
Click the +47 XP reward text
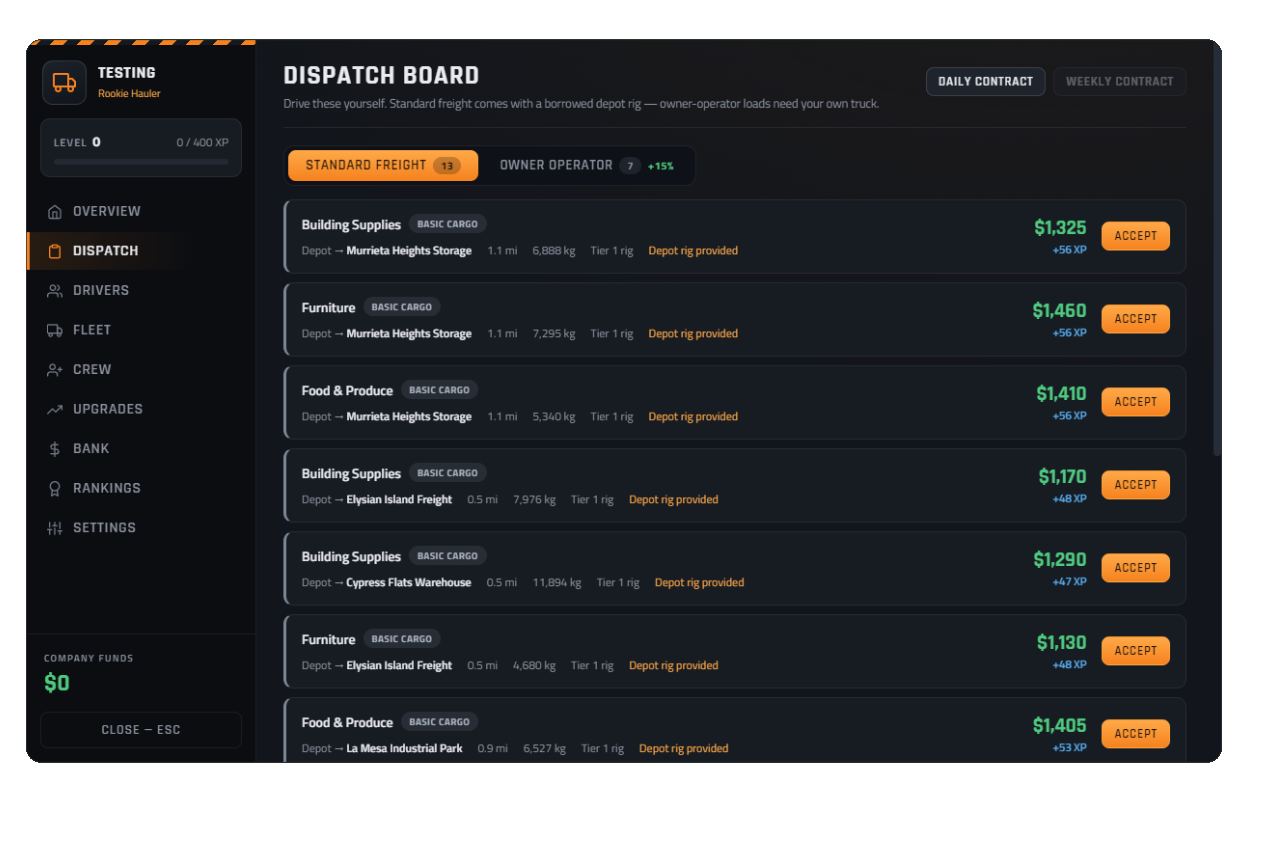(x=1069, y=581)
